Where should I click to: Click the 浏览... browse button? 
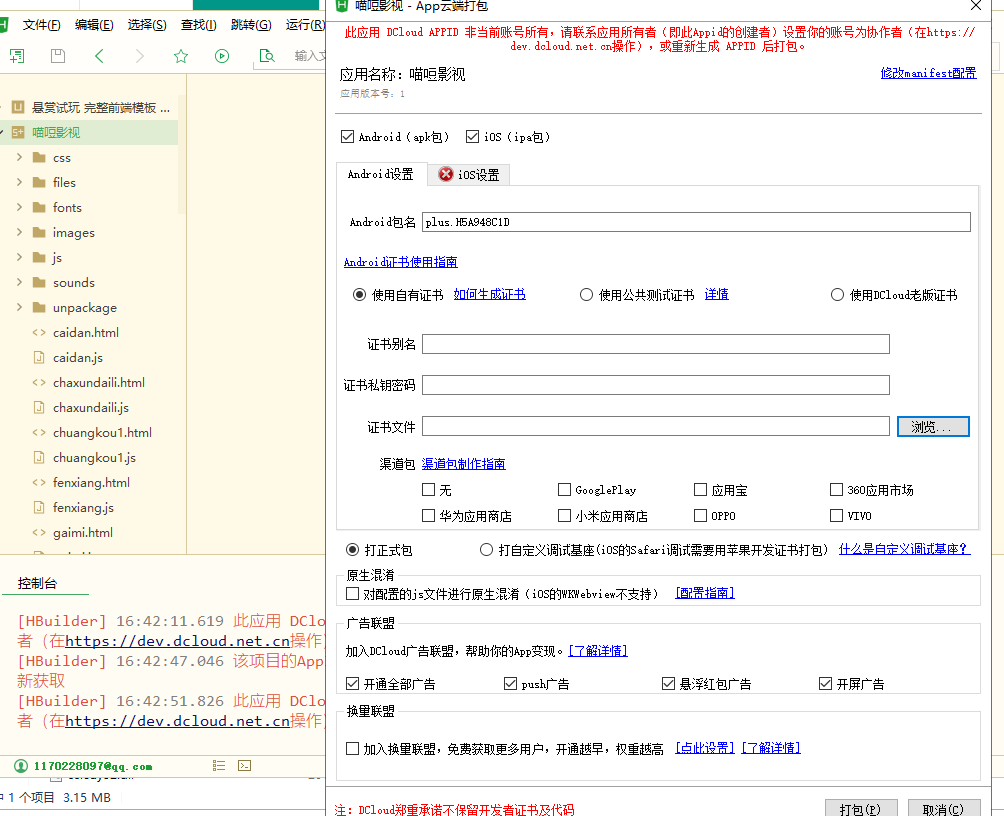pyautogui.click(x=933, y=427)
